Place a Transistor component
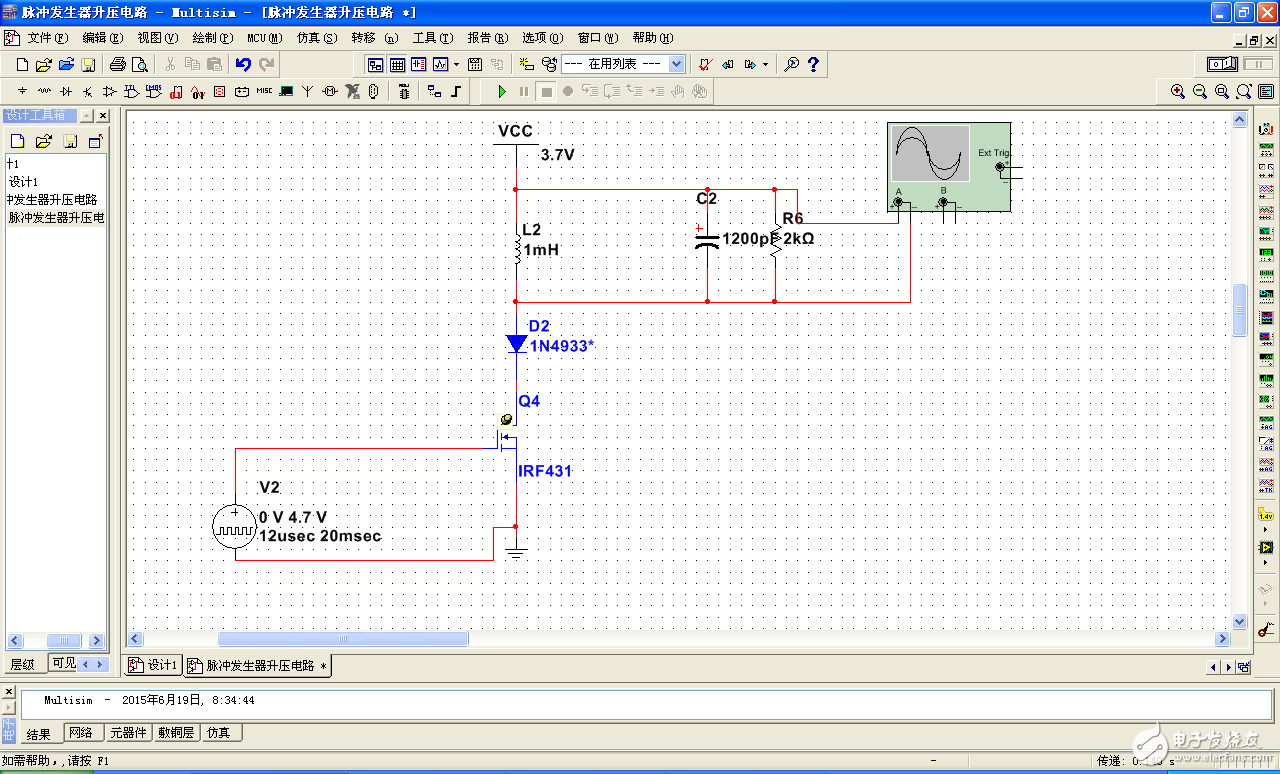 pos(88,91)
